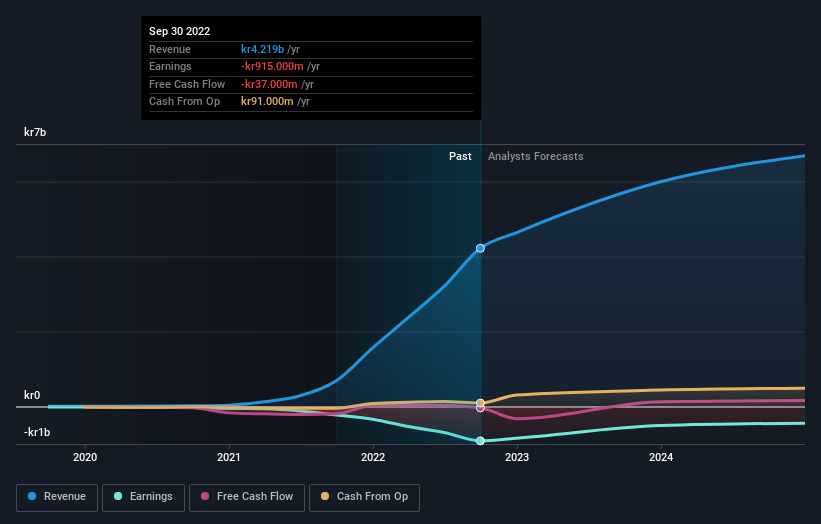Click the -kr1b y-axis label
This screenshot has height=524, width=821.
pyautogui.click(x=37, y=432)
